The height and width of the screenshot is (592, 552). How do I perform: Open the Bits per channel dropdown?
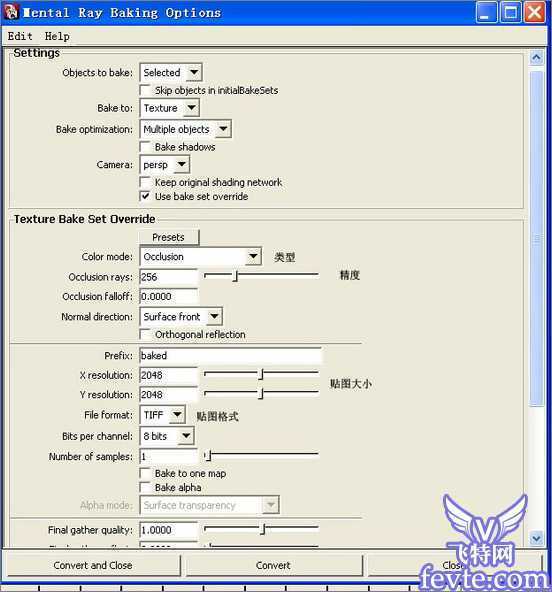click(167, 436)
